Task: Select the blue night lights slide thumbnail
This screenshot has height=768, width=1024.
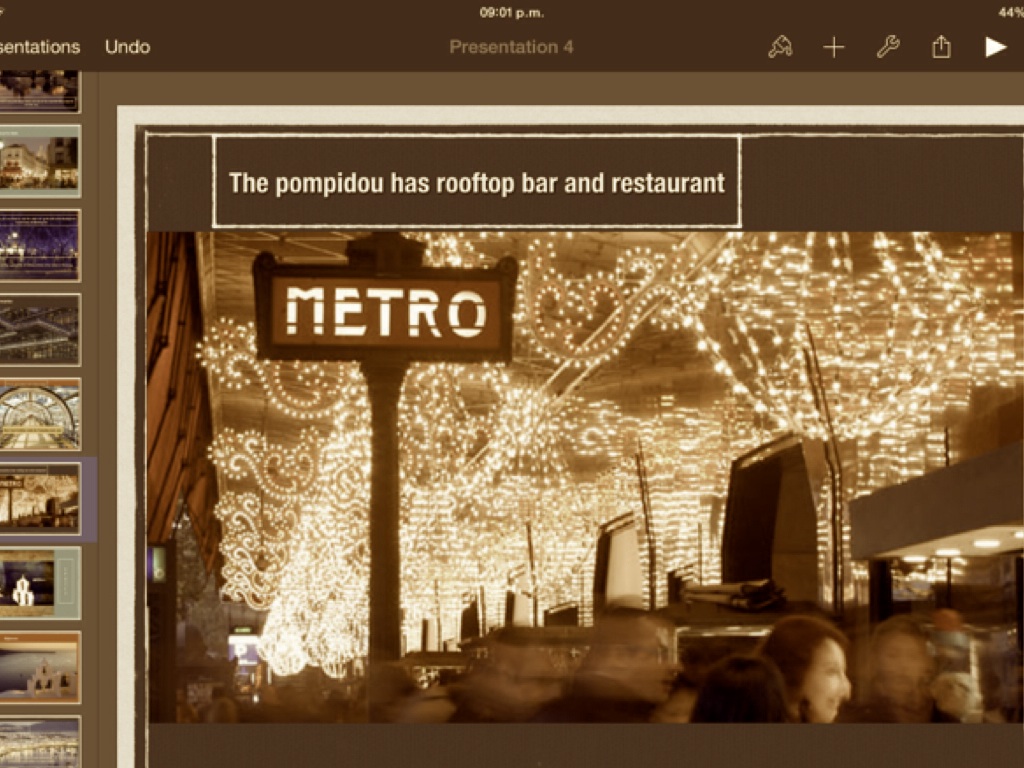Action: click(x=39, y=245)
